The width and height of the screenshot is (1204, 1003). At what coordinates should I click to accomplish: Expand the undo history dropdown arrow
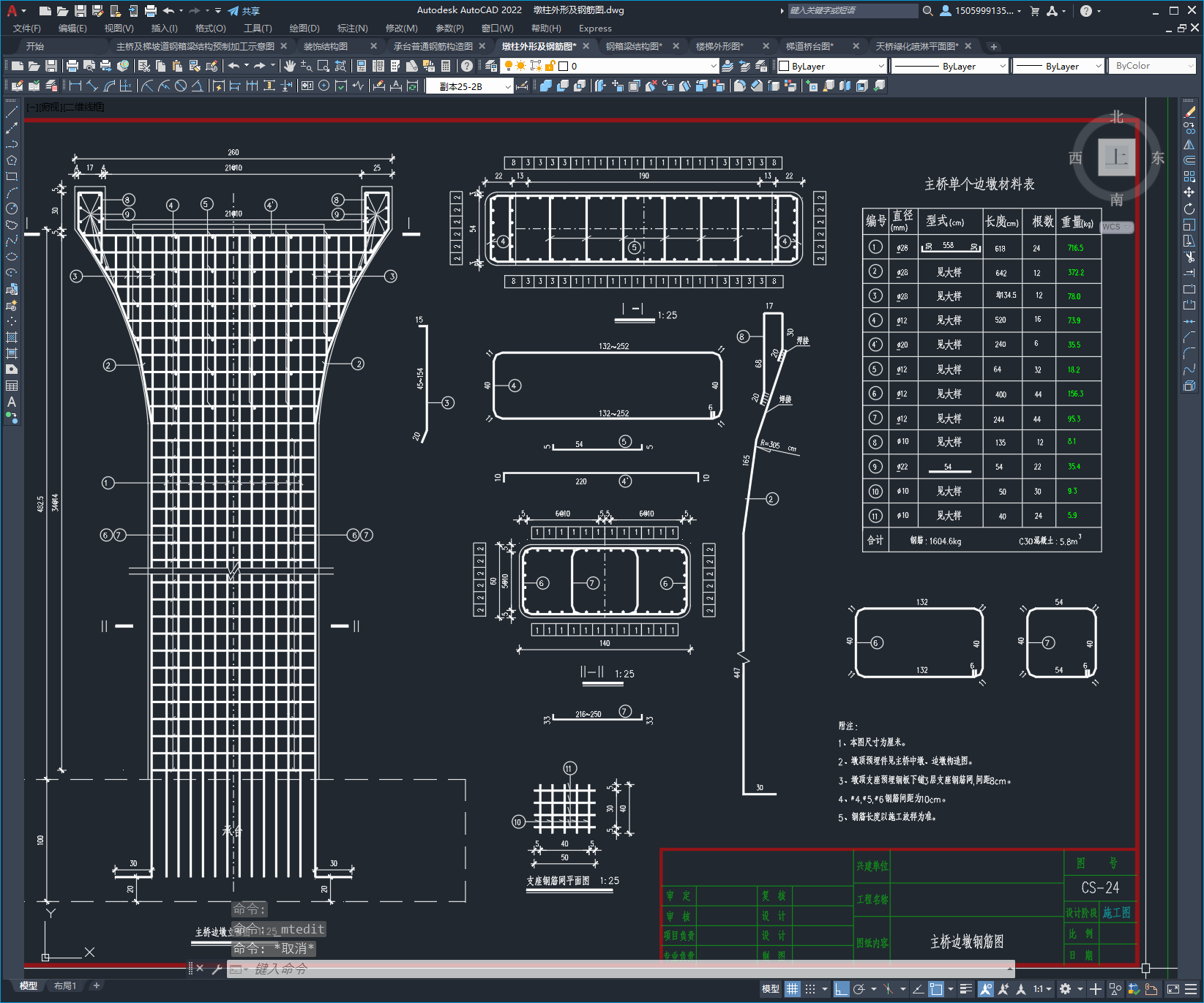pos(247,66)
